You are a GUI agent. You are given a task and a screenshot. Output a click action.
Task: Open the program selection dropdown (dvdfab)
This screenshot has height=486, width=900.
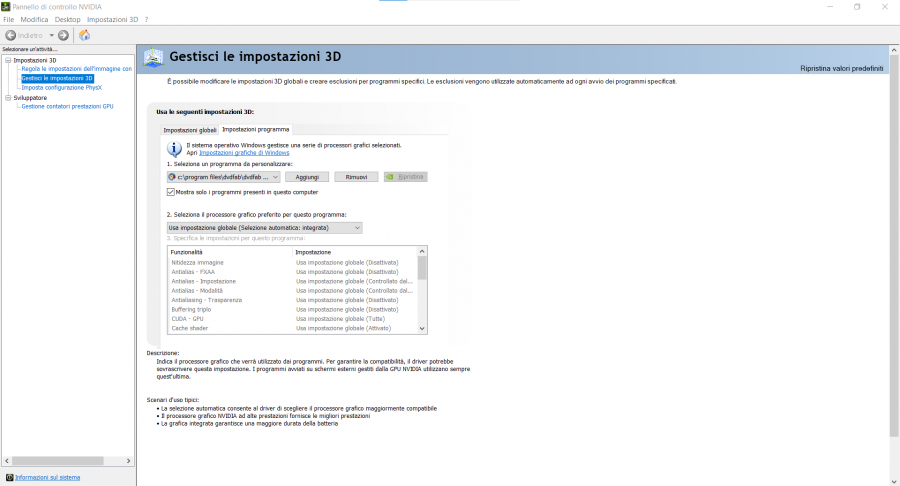[223, 177]
